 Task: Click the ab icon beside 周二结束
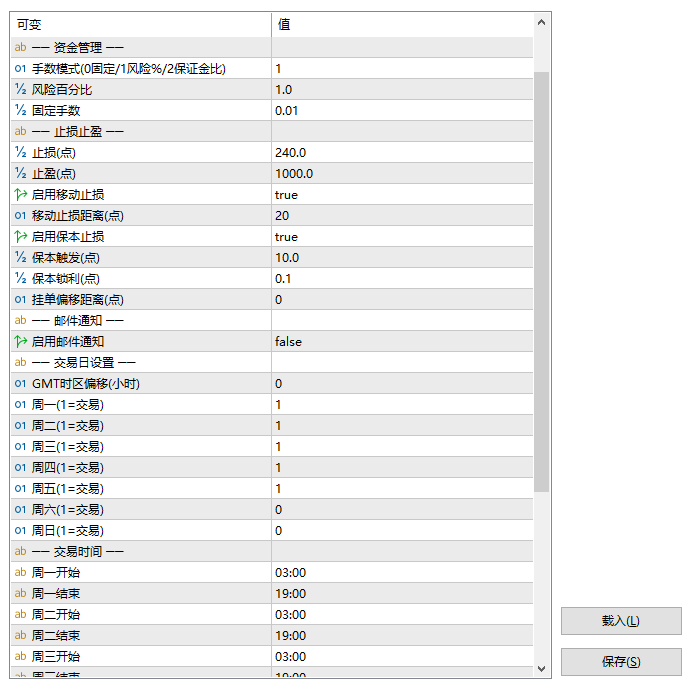coord(20,636)
